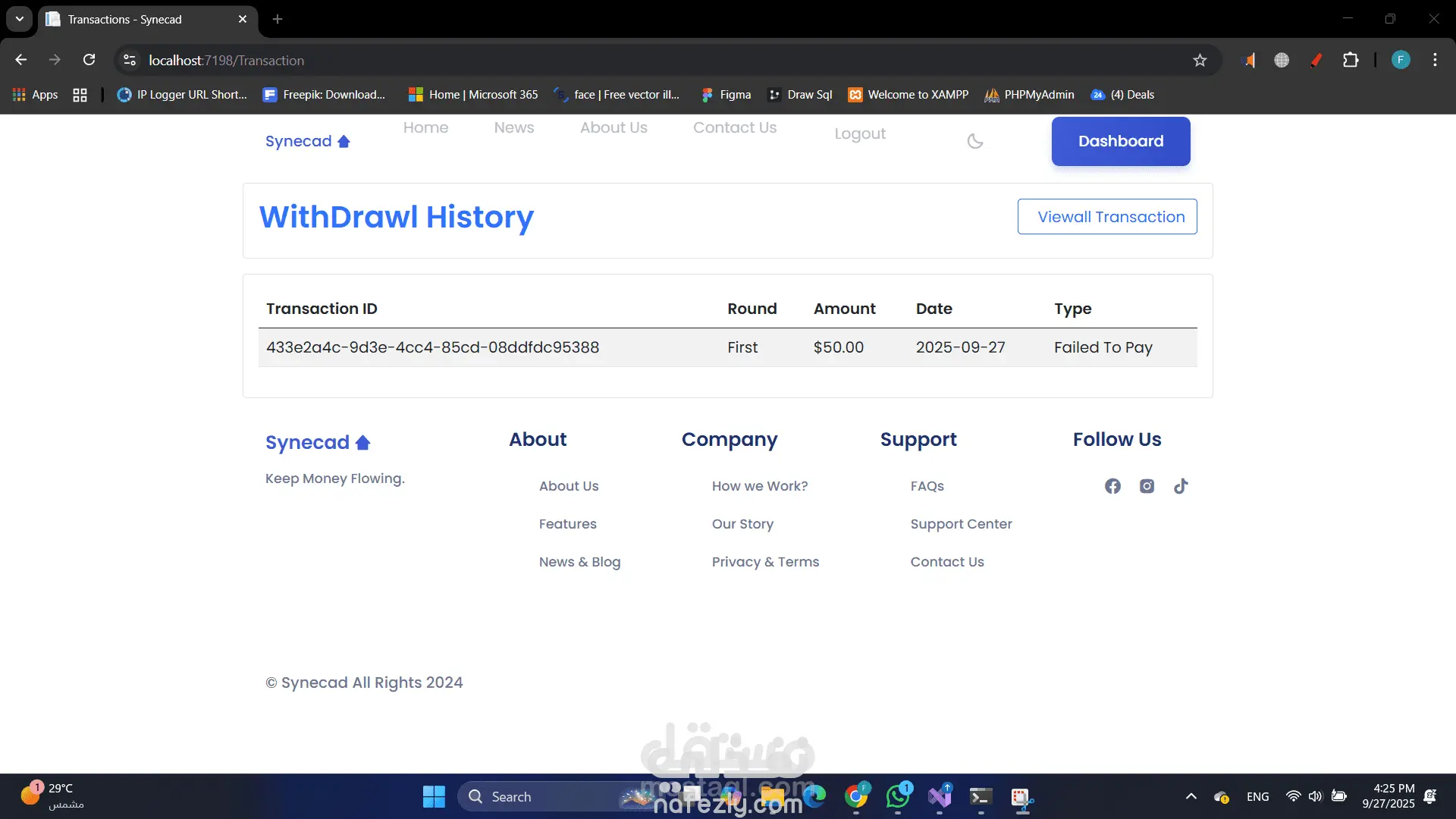1456x819 pixels.
Task: Open Facebook icon under Follow Us
Action: click(1112, 486)
